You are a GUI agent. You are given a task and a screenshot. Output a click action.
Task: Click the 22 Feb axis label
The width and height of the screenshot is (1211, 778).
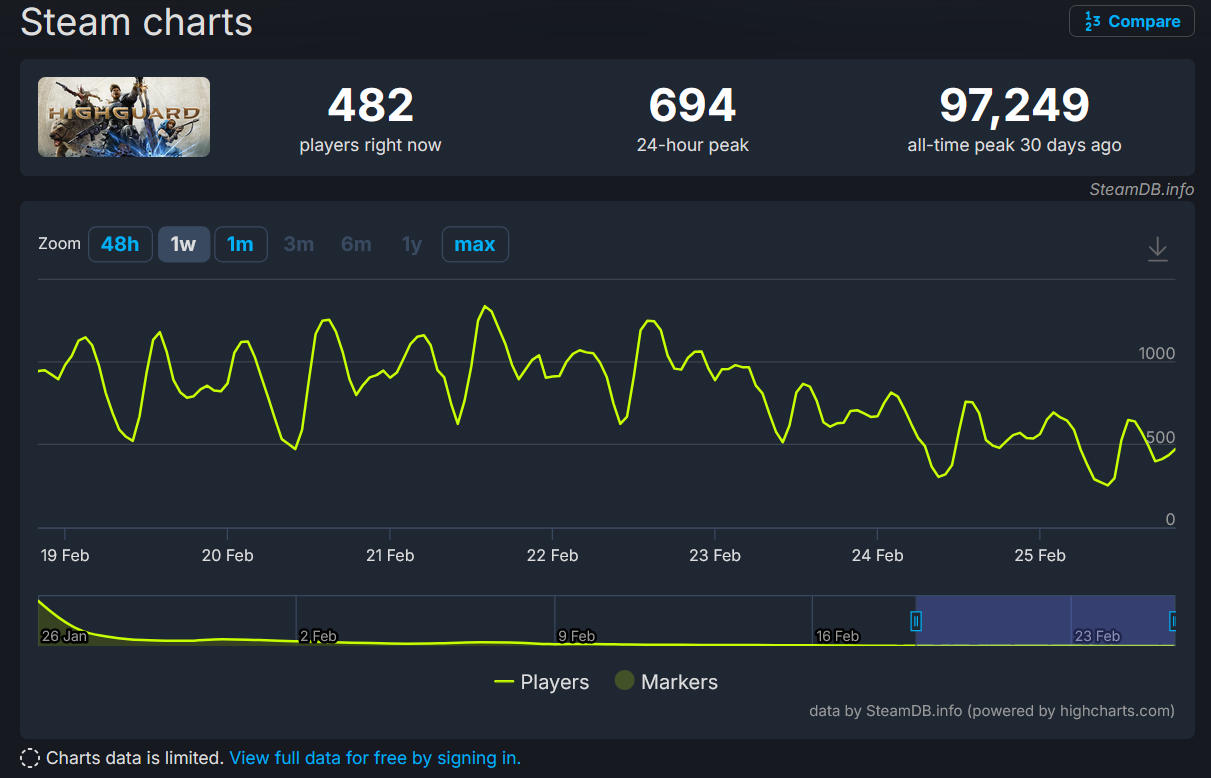[552, 555]
